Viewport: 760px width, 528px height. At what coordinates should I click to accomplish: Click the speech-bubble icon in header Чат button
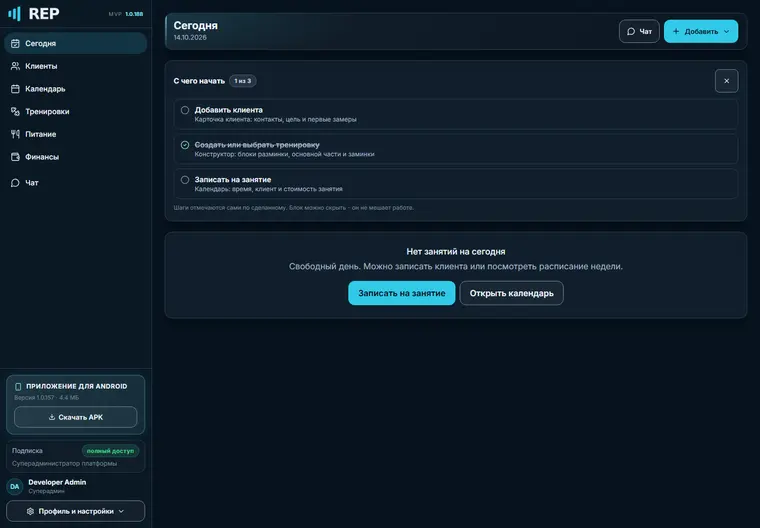click(x=631, y=32)
